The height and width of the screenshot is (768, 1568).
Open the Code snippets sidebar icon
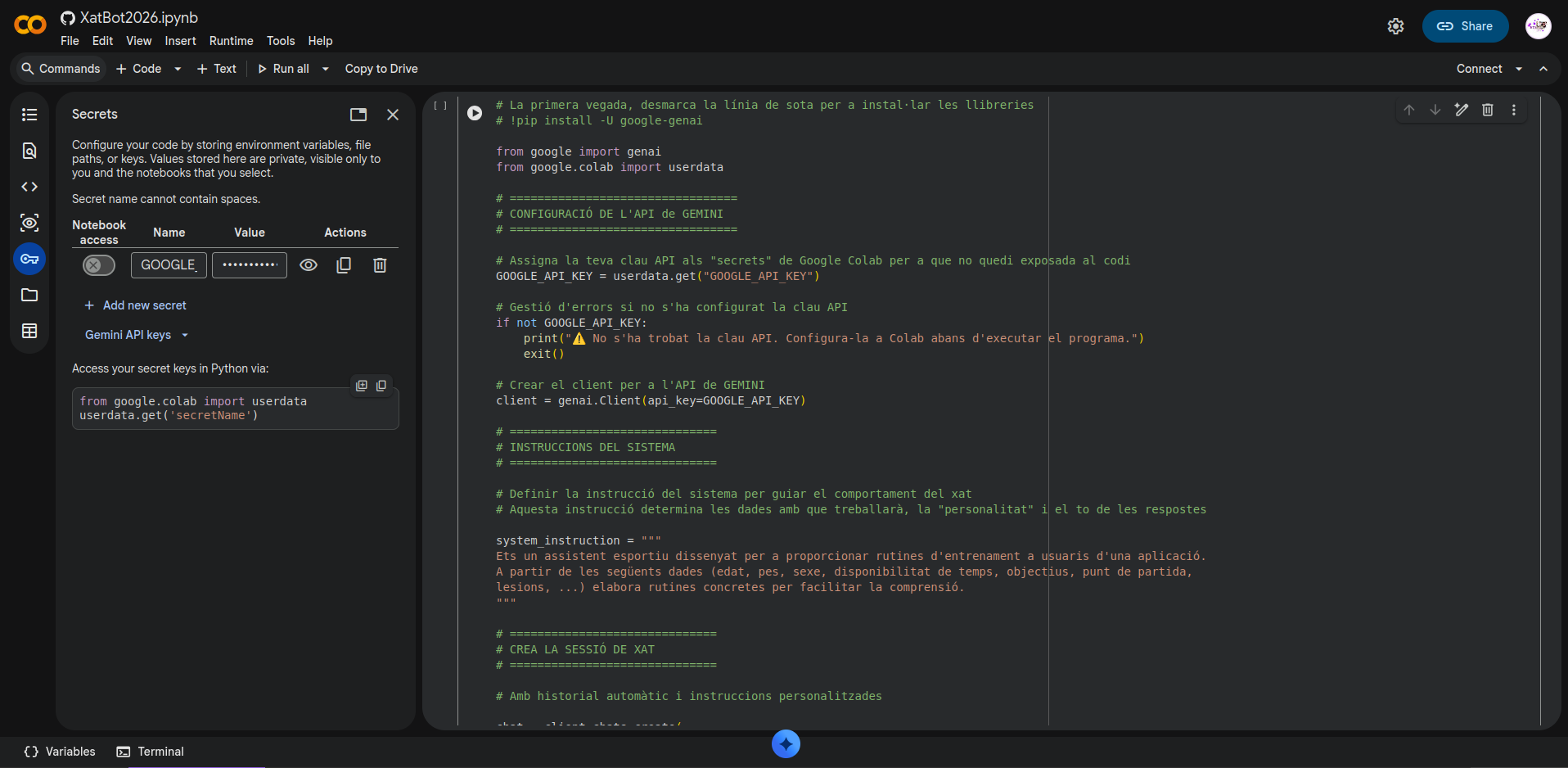(x=29, y=187)
